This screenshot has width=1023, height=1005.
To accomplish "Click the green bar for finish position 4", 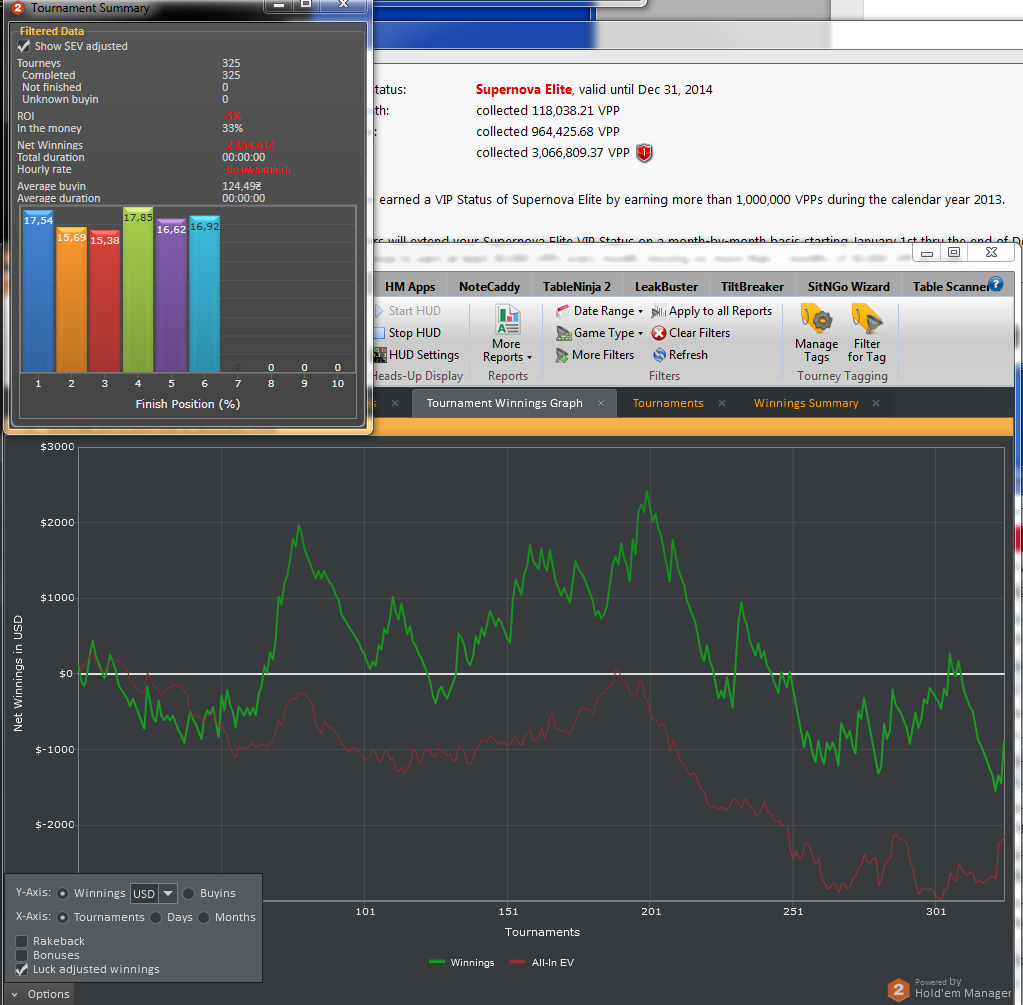I will (138, 290).
